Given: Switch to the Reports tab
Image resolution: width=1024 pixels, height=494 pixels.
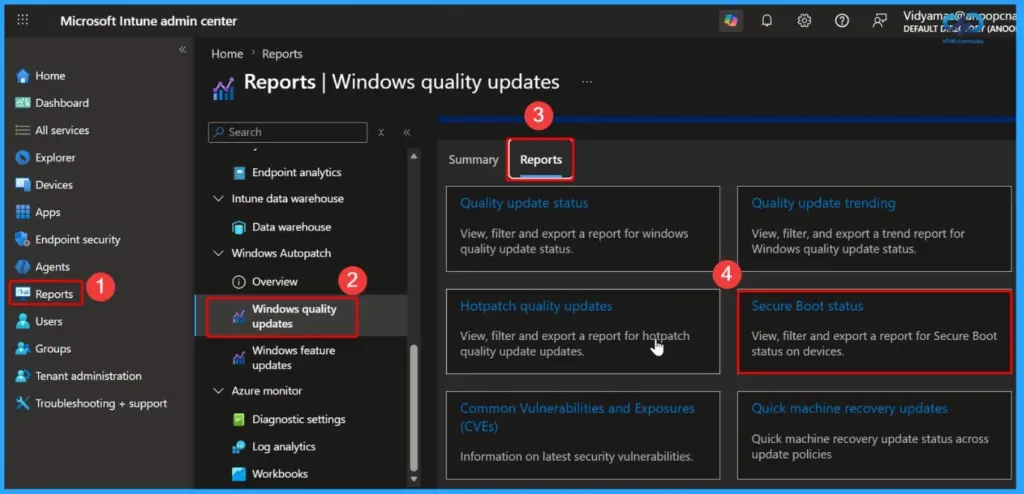Looking at the screenshot, I should click(541, 160).
